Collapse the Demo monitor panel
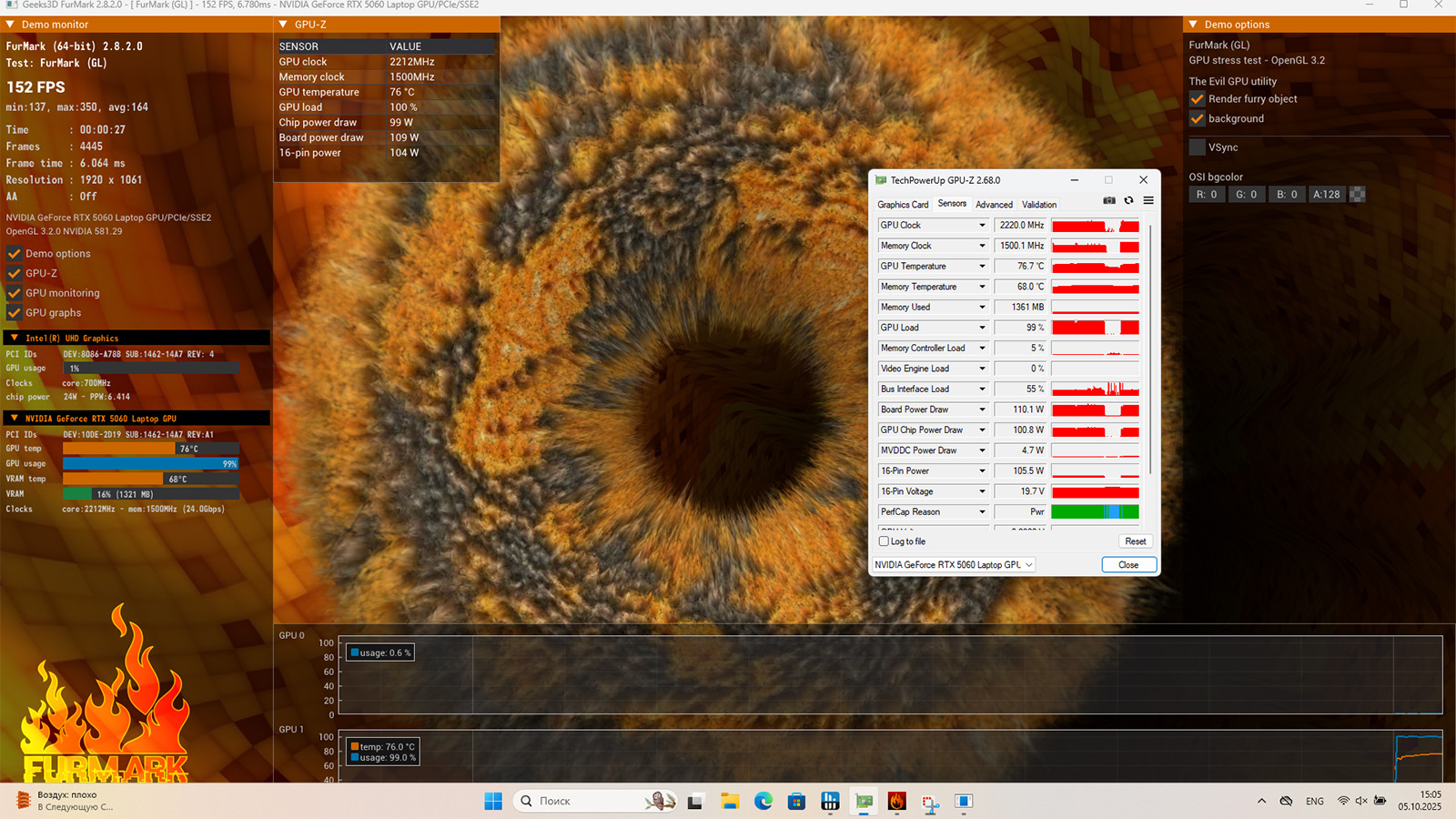This screenshot has width=1456, height=819. 10,25
